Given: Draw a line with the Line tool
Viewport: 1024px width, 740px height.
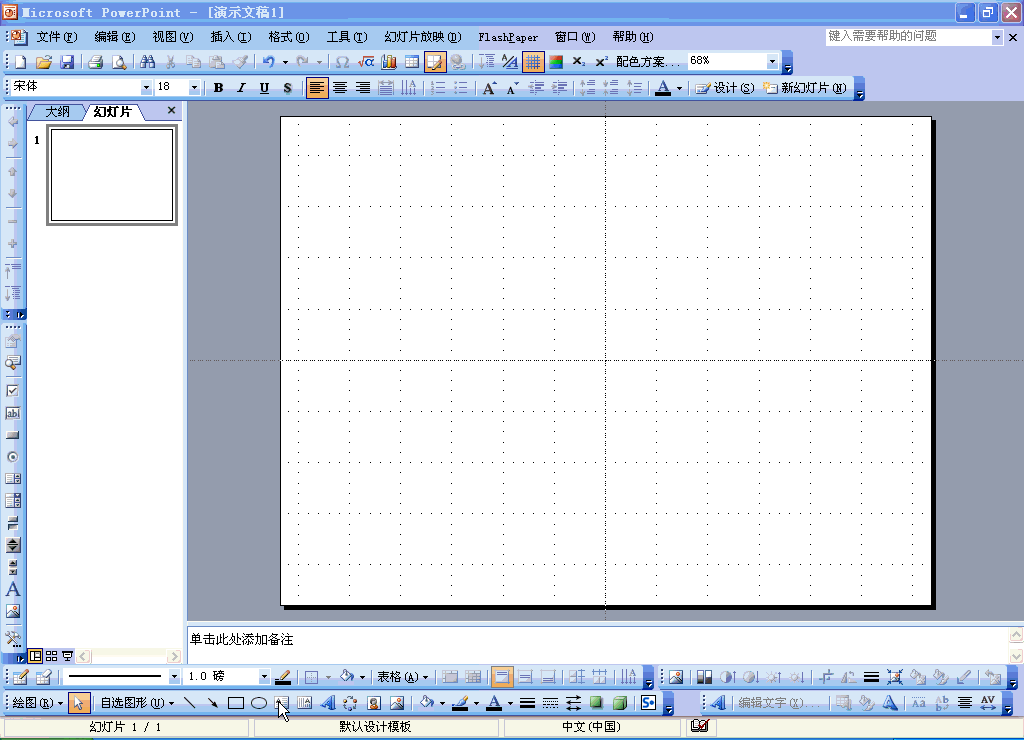Looking at the screenshot, I should tap(189, 703).
